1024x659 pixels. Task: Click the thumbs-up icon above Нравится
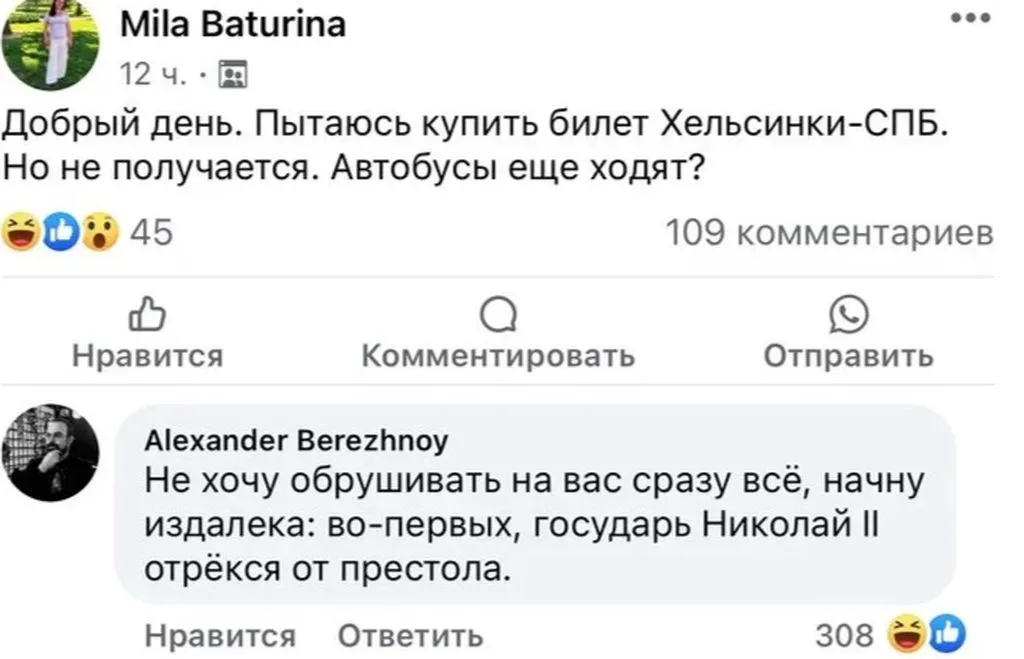(x=147, y=317)
